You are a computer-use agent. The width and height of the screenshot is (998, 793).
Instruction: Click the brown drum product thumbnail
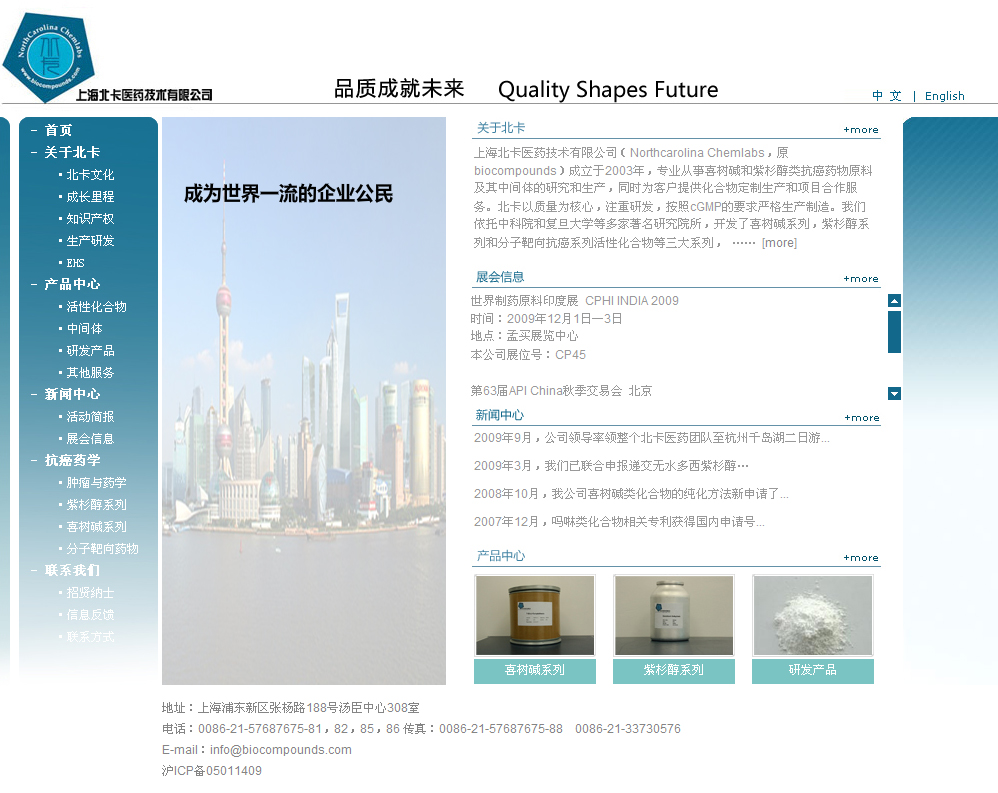[x=535, y=615]
